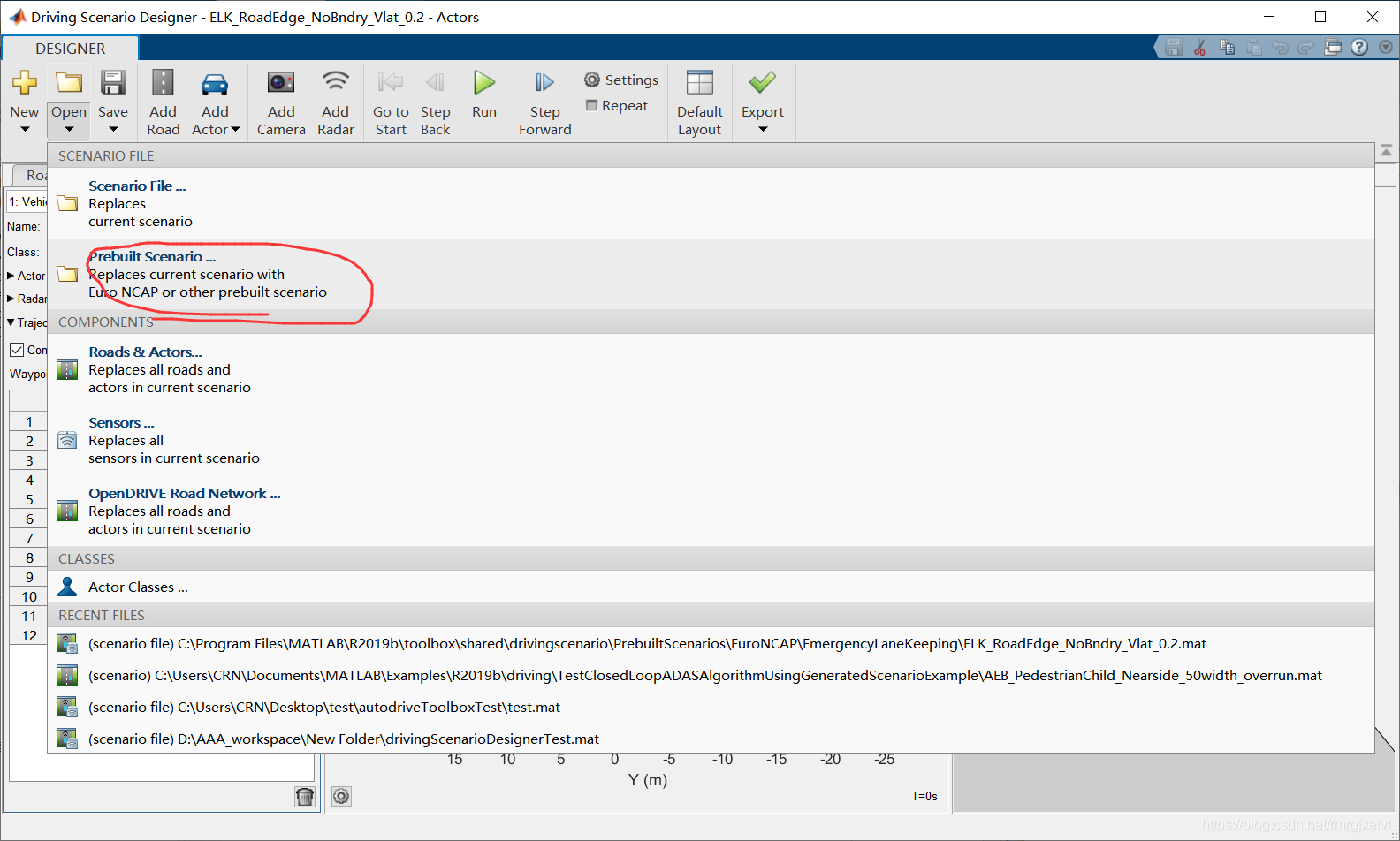1400x841 pixels.
Task: Open recent AEB_PedestrianChild_Nearside_50width_overrun.mat
Action: click(x=711, y=675)
